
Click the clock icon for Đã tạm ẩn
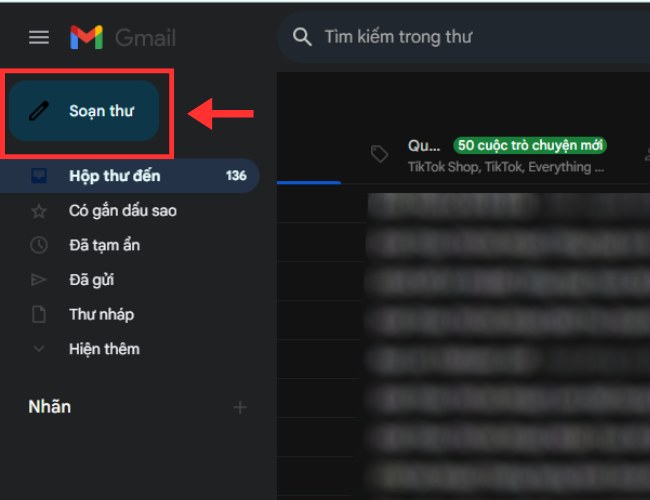(x=39, y=245)
